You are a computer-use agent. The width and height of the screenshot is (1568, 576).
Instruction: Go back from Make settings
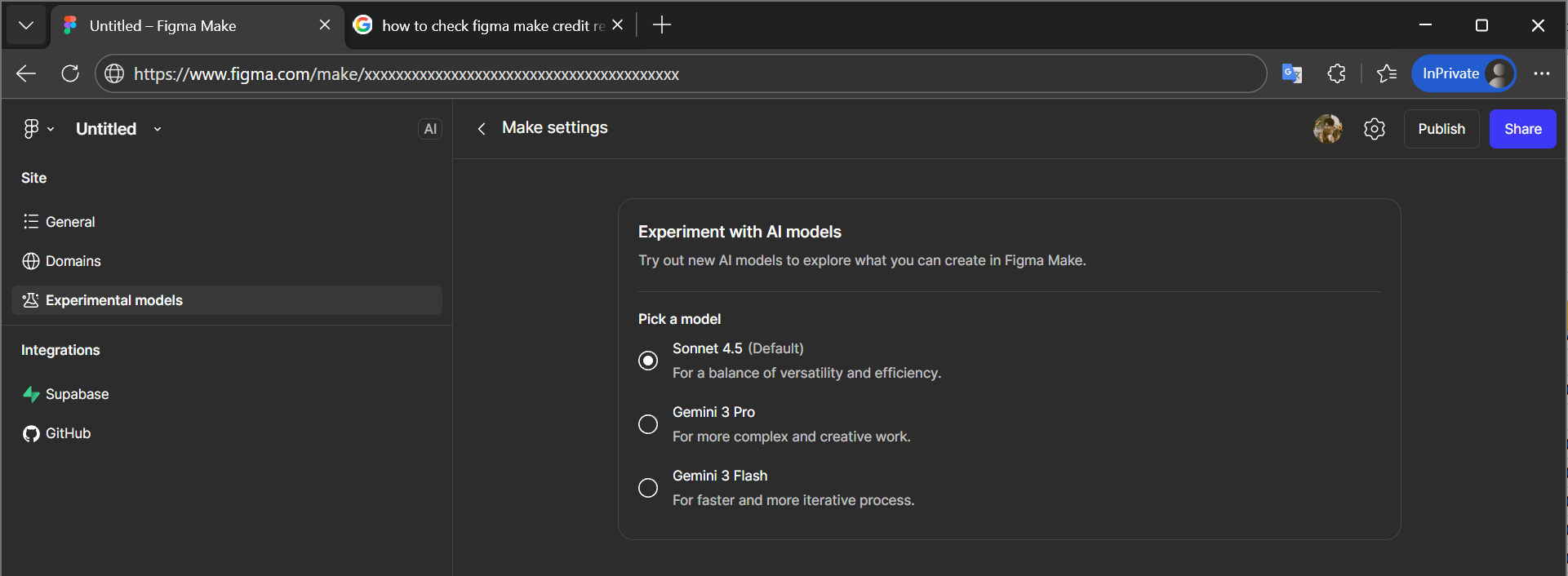coord(482,129)
